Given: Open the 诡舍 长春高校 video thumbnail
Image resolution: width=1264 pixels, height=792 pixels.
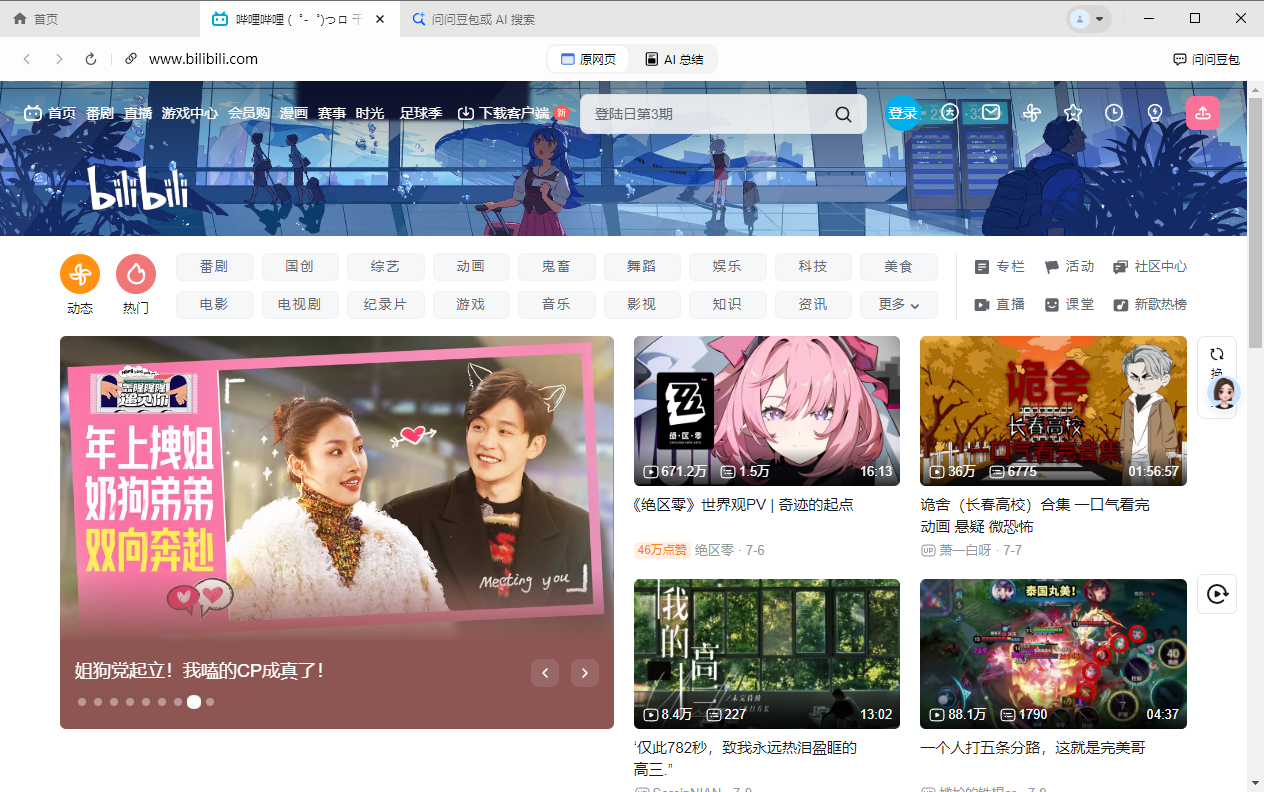Looking at the screenshot, I should [x=1053, y=411].
